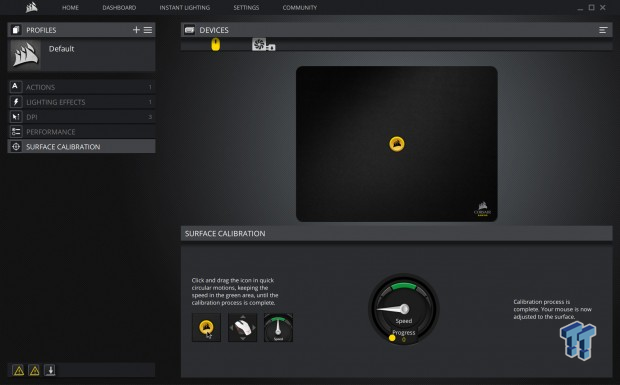The height and width of the screenshot is (385, 620).
Task: Open the Devices panel options menu
Action: point(603,30)
